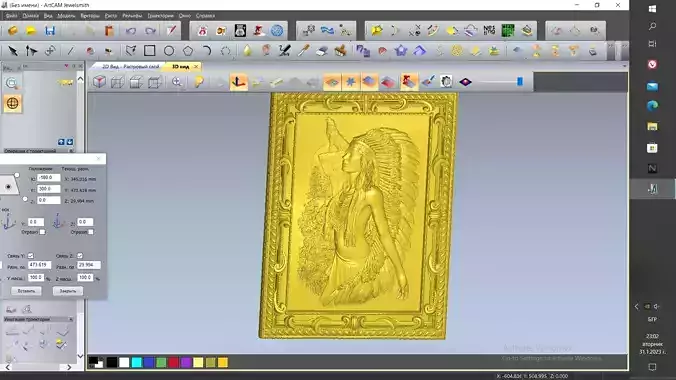Click the magnifier preview icon in left panel
This screenshot has height=380, width=676.
coord(12,83)
